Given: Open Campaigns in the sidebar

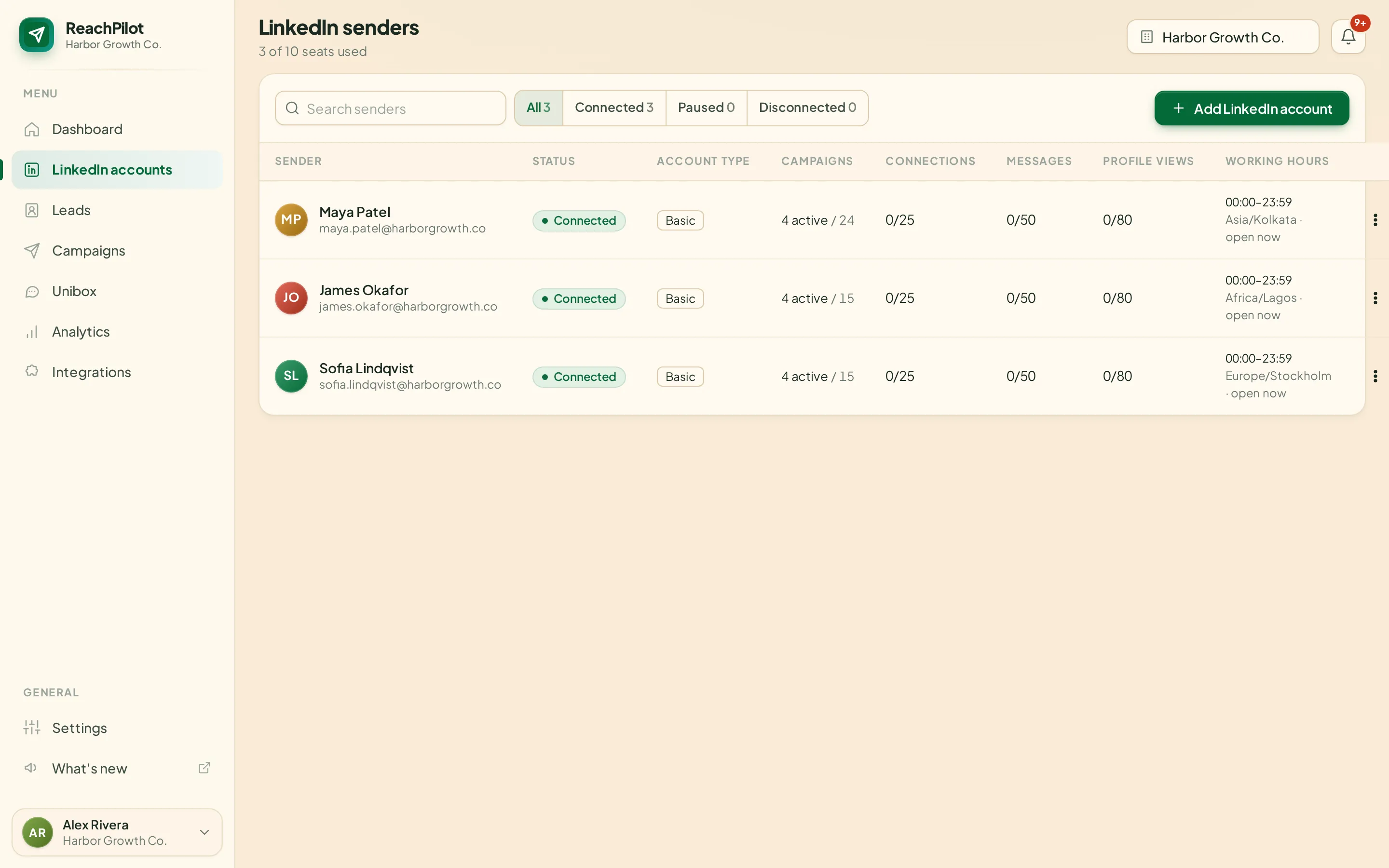Looking at the screenshot, I should tap(117, 251).
